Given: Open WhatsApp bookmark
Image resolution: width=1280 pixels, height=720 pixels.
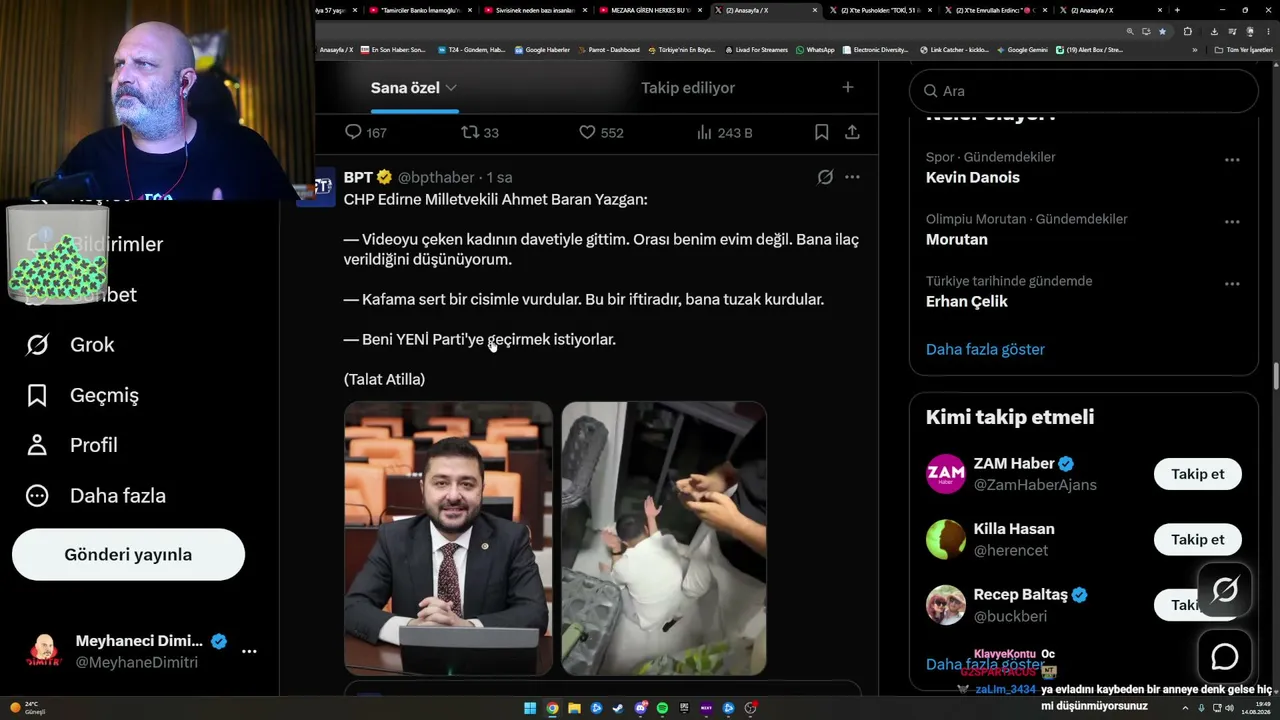Looking at the screenshot, I should pos(815,50).
